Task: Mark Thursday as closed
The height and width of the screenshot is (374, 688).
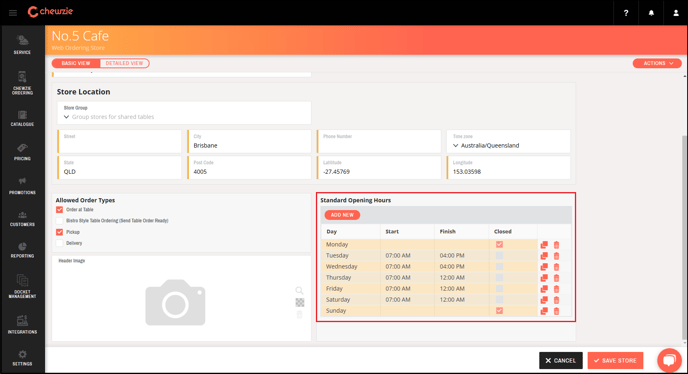Action: click(499, 277)
